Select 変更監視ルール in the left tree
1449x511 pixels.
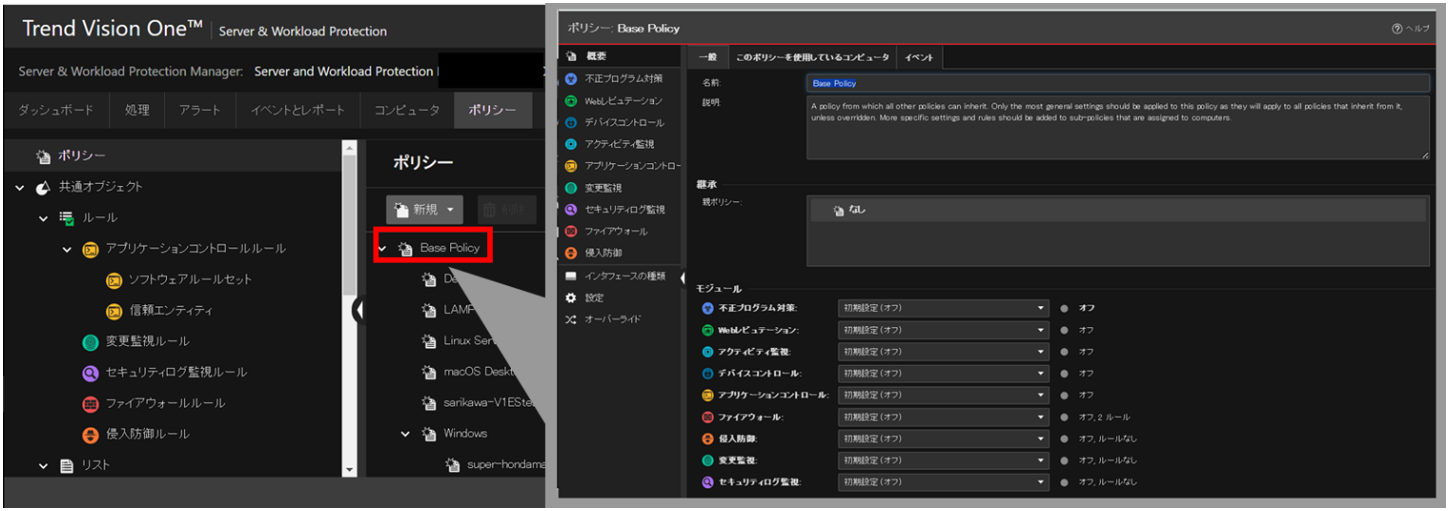[147, 341]
